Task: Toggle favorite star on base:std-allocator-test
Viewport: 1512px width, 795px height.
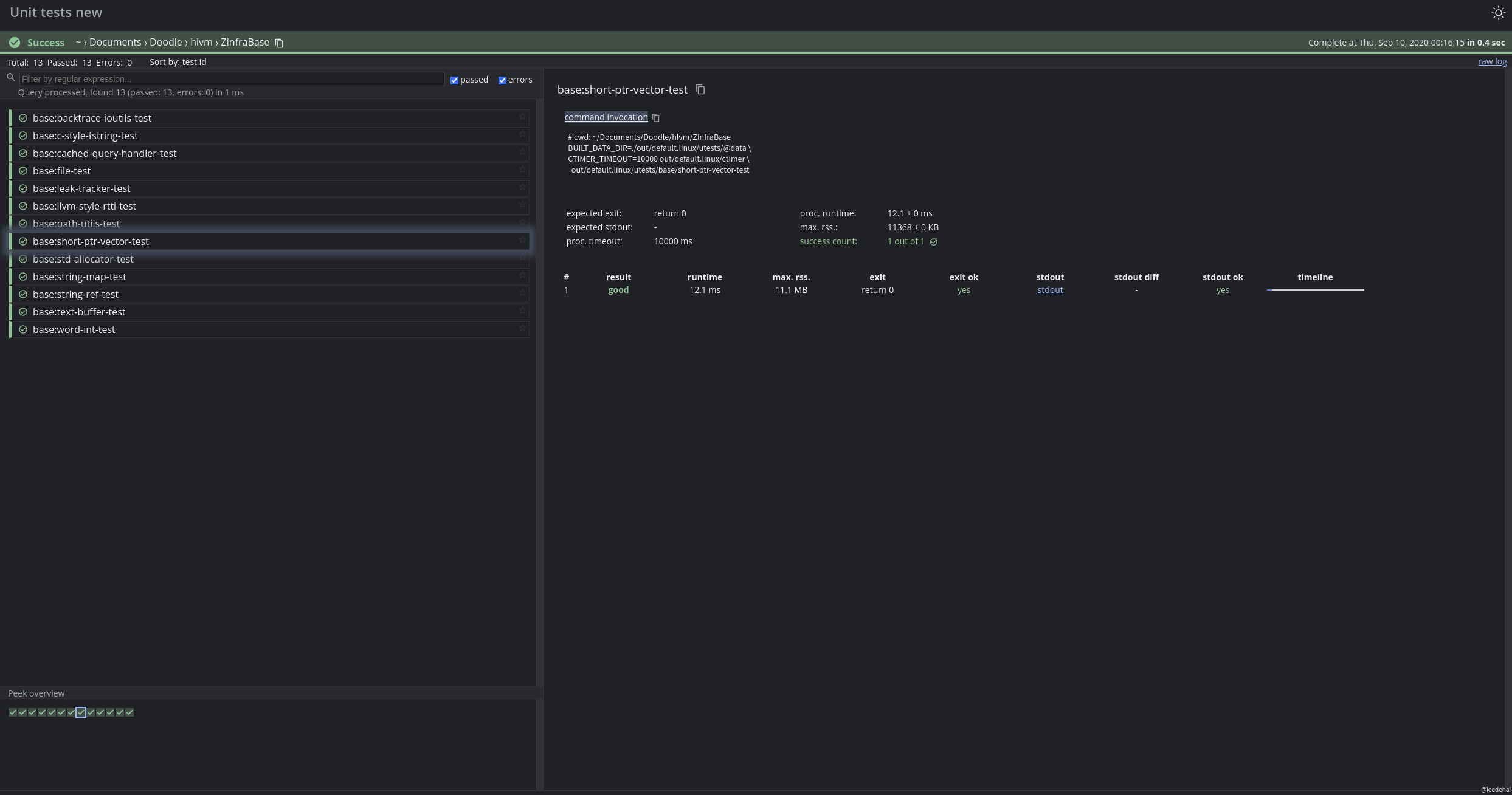Action: [522, 258]
